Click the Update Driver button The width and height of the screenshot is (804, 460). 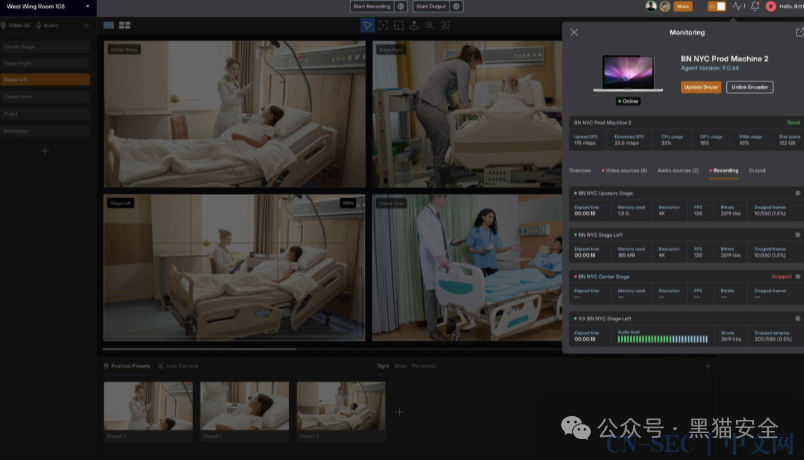[700, 87]
